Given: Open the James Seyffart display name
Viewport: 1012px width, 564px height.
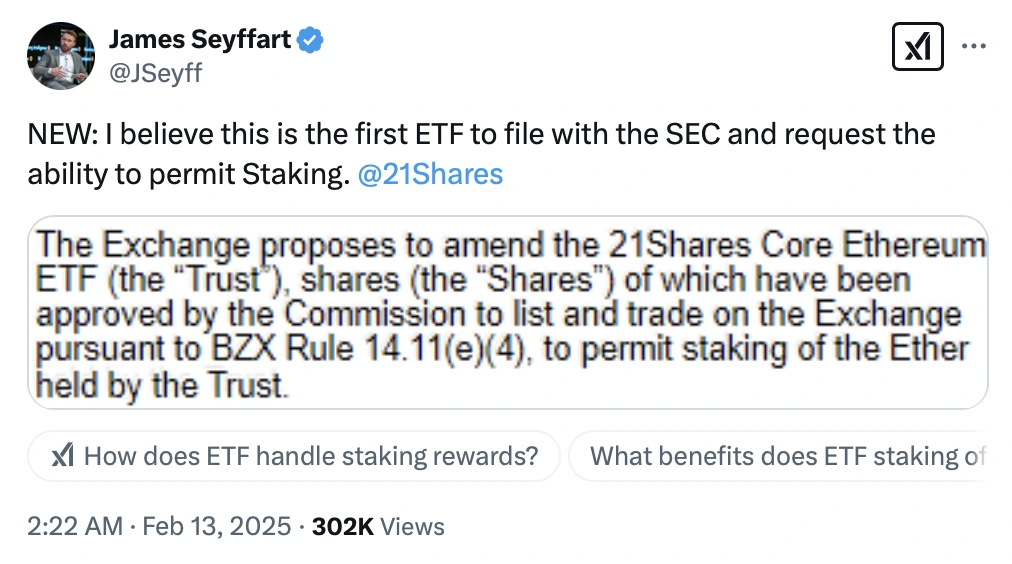Looking at the screenshot, I should 199,39.
